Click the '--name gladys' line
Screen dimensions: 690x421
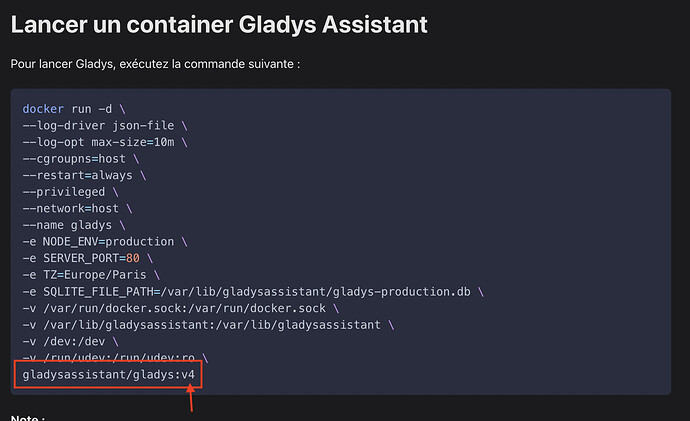coord(69,225)
